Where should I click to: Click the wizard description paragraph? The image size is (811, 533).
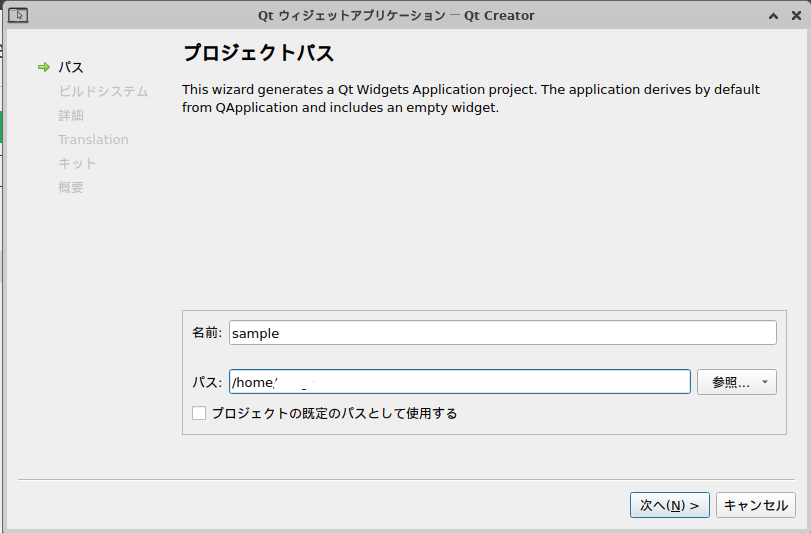(x=471, y=99)
